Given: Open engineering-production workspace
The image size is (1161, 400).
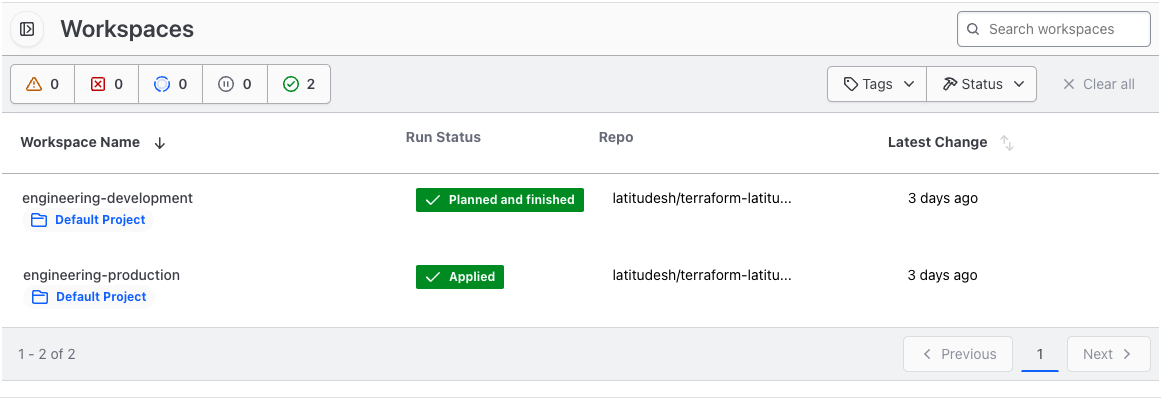Looking at the screenshot, I should tap(101, 275).
